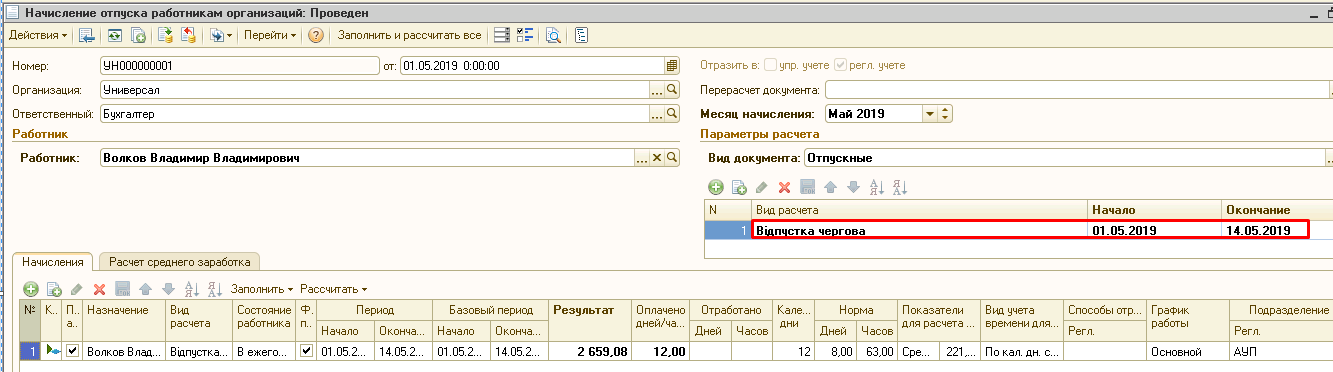Toggle the Ф.п. checkbox in Волков row

(x=306, y=351)
